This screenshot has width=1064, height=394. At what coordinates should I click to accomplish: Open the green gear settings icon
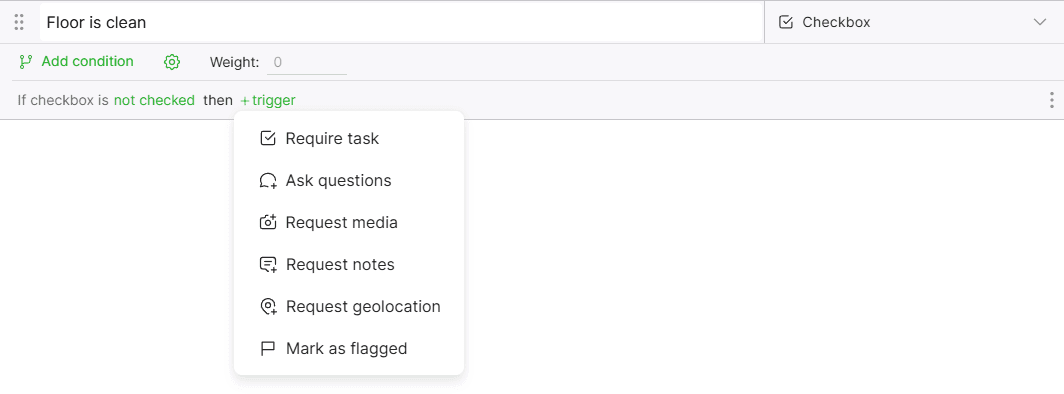coord(172,62)
